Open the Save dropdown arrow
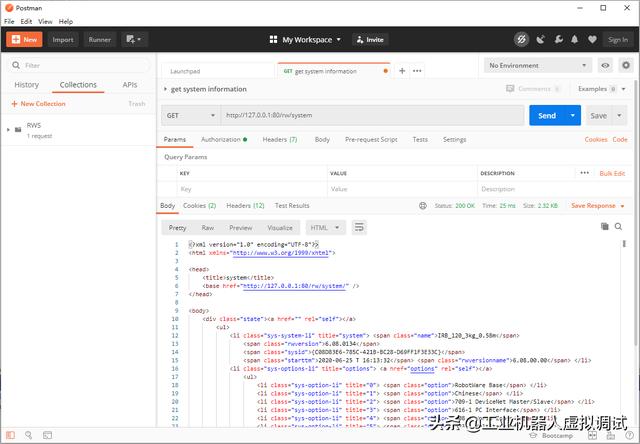Screen dimensions: 640x444 click(619, 116)
